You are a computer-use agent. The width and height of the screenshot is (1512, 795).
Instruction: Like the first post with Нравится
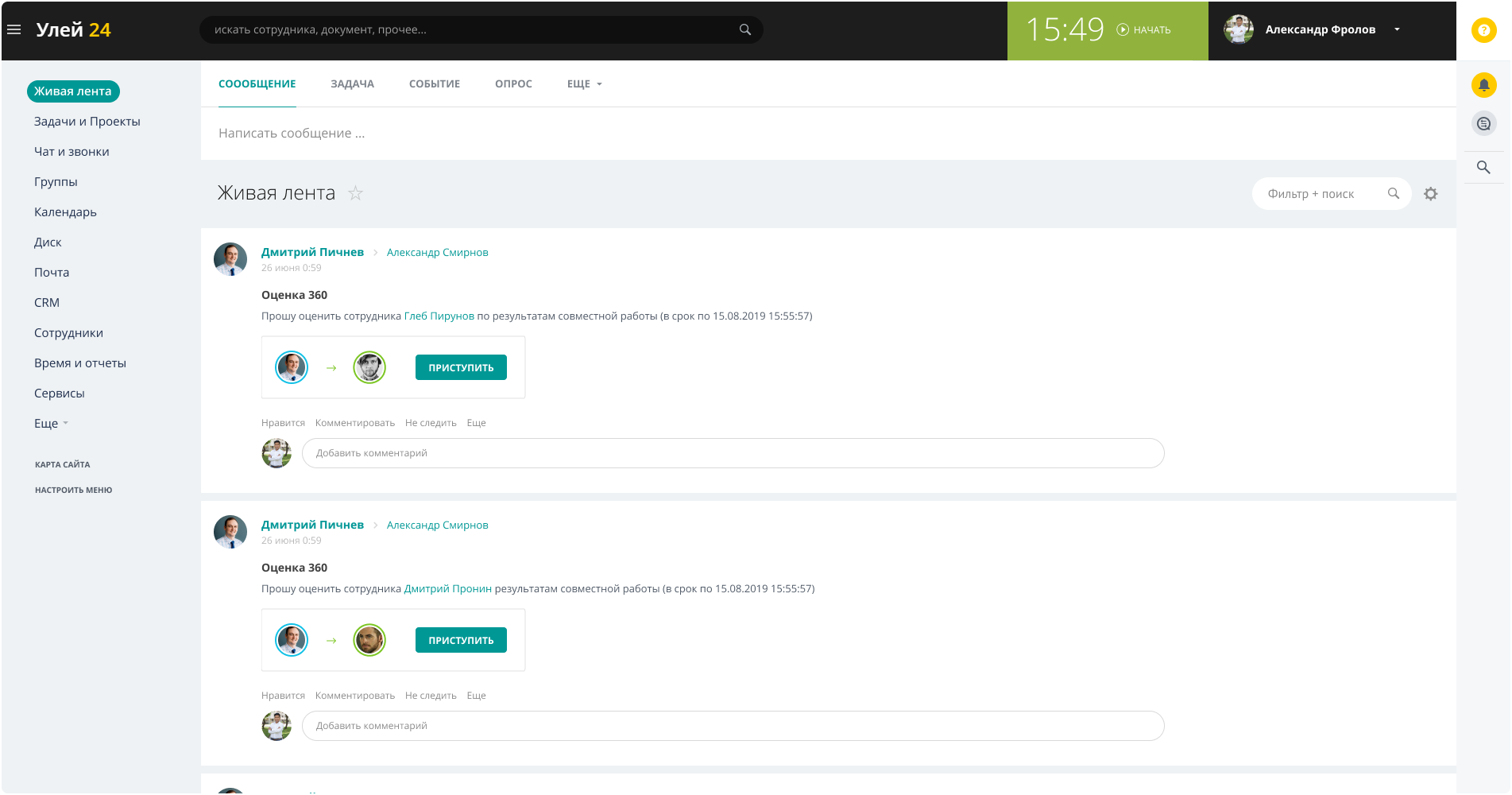[283, 423]
